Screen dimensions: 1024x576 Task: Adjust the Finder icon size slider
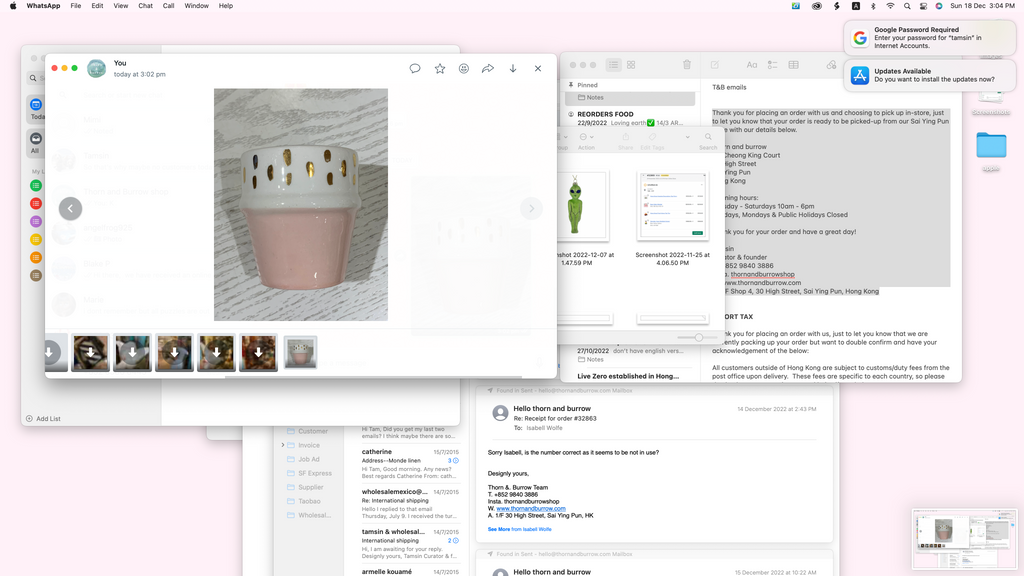pyautogui.click(x=698, y=337)
